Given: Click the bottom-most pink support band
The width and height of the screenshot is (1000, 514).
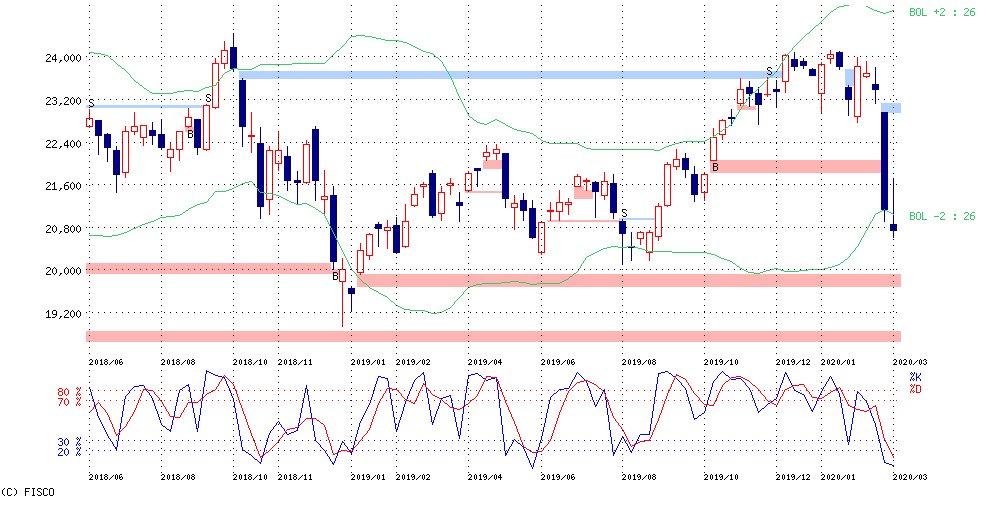Looking at the screenshot, I should click(493, 336).
